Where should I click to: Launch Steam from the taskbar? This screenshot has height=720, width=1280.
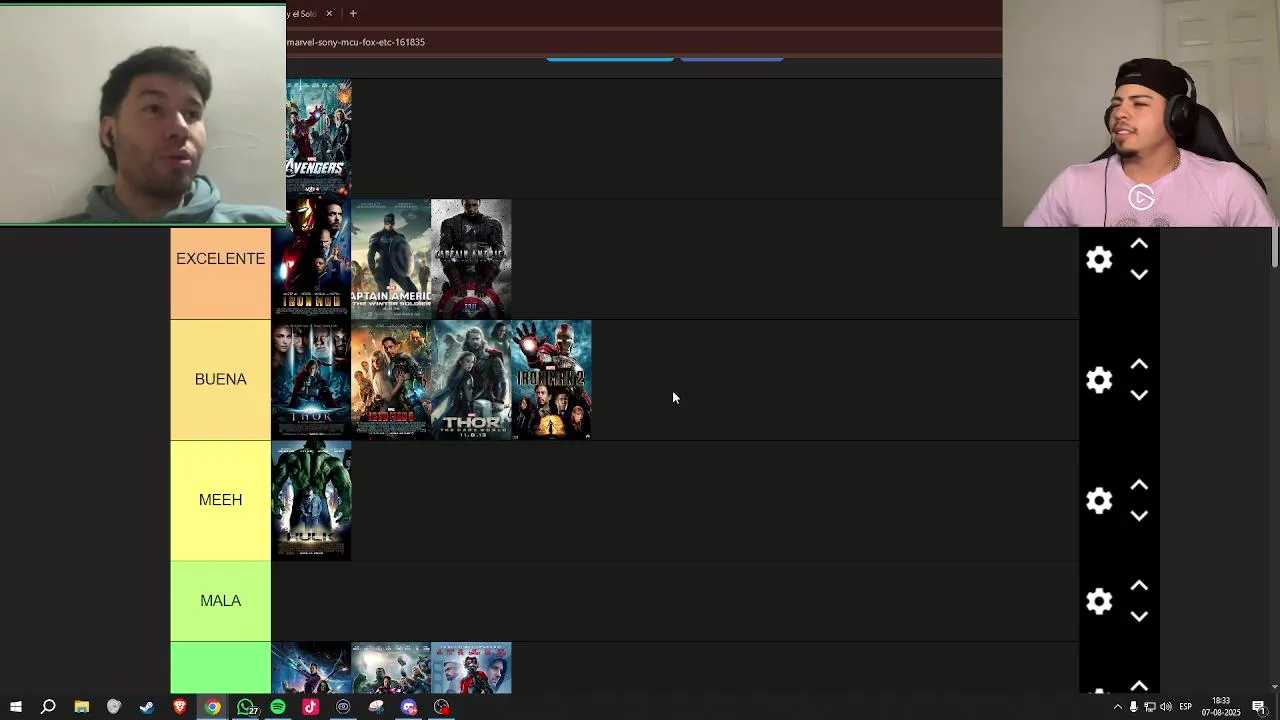coord(147,707)
